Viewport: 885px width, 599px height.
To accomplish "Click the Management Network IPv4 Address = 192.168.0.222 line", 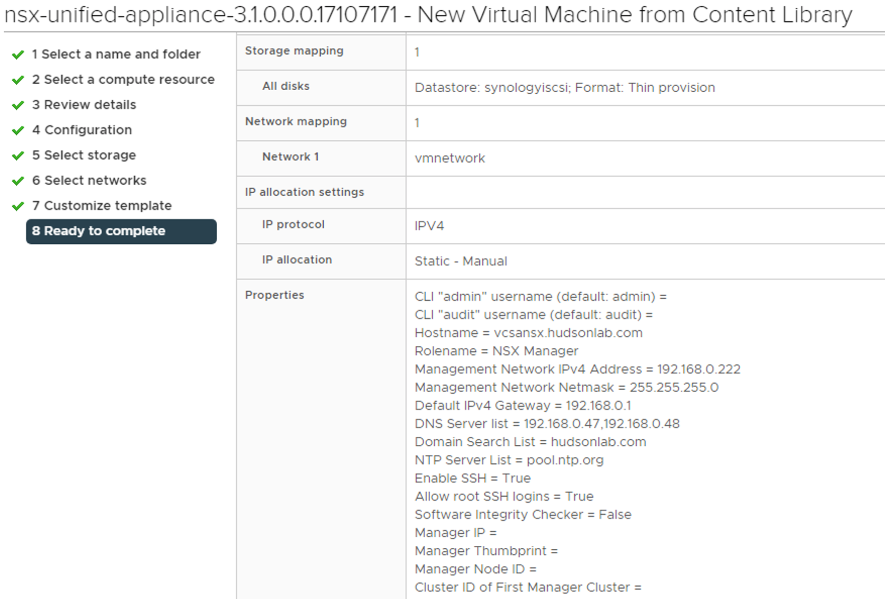I will click(577, 369).
